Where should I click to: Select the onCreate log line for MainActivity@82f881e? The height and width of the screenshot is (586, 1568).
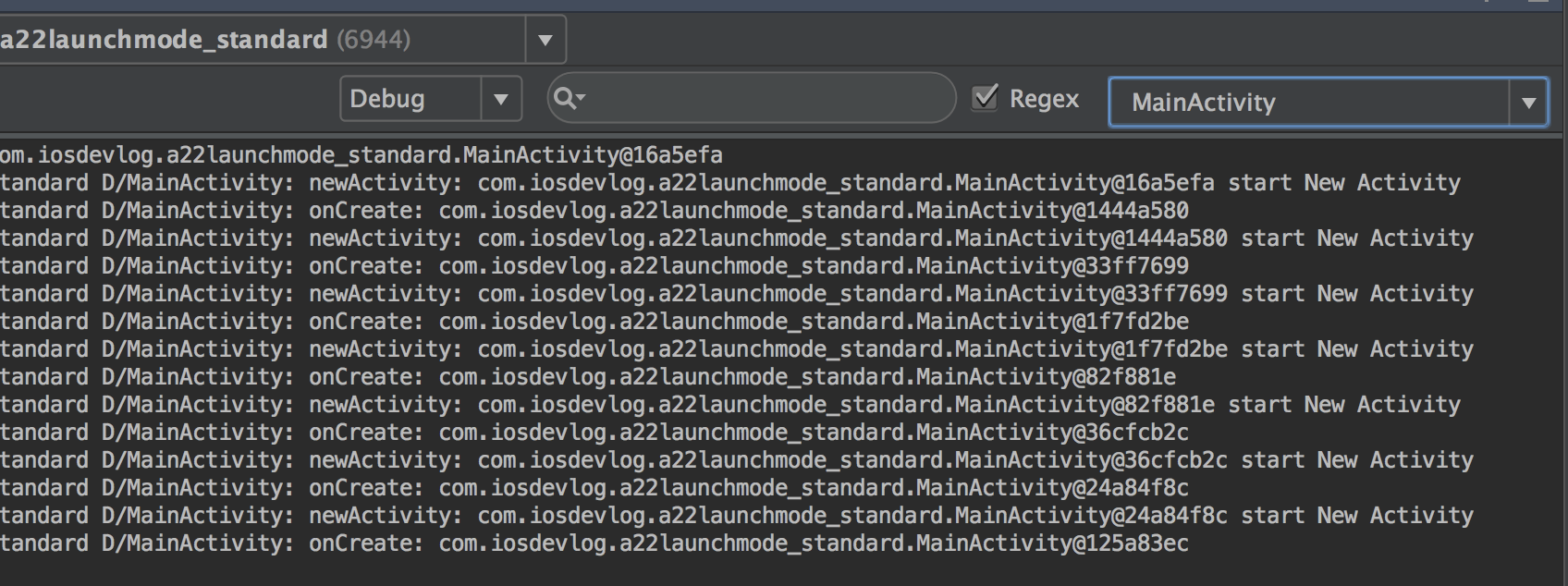click(588, 376)
